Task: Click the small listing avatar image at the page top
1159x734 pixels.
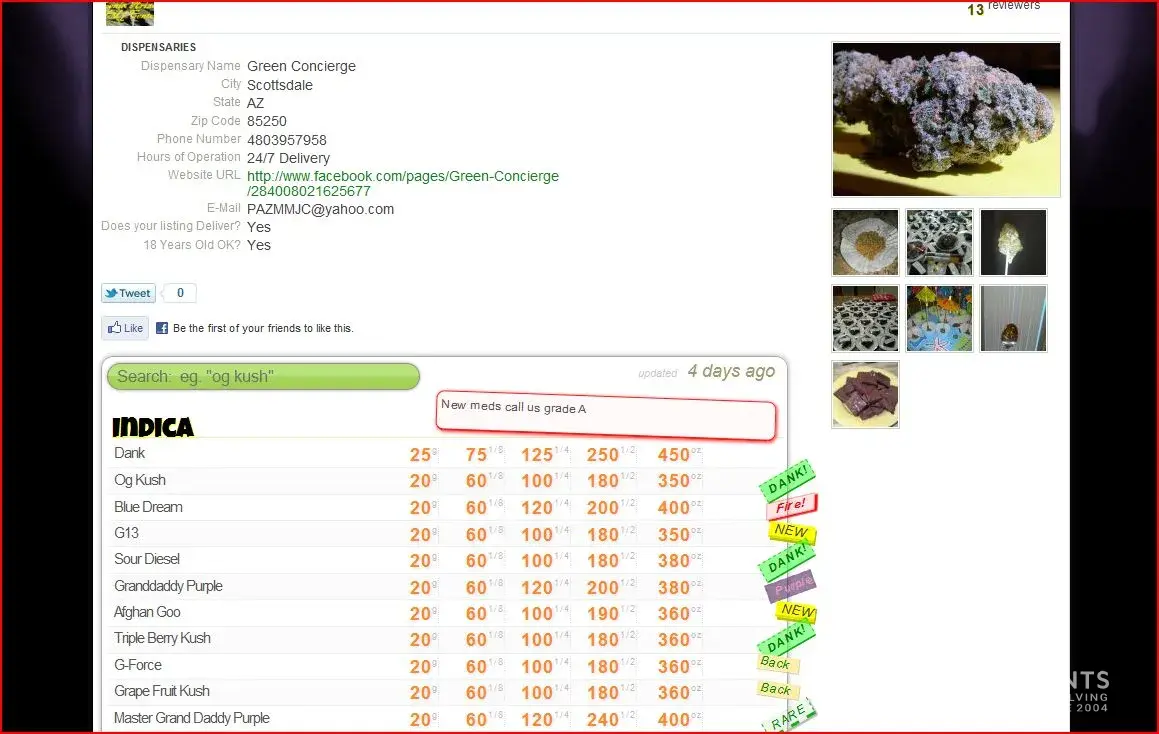Action: [x=130, y=13]
